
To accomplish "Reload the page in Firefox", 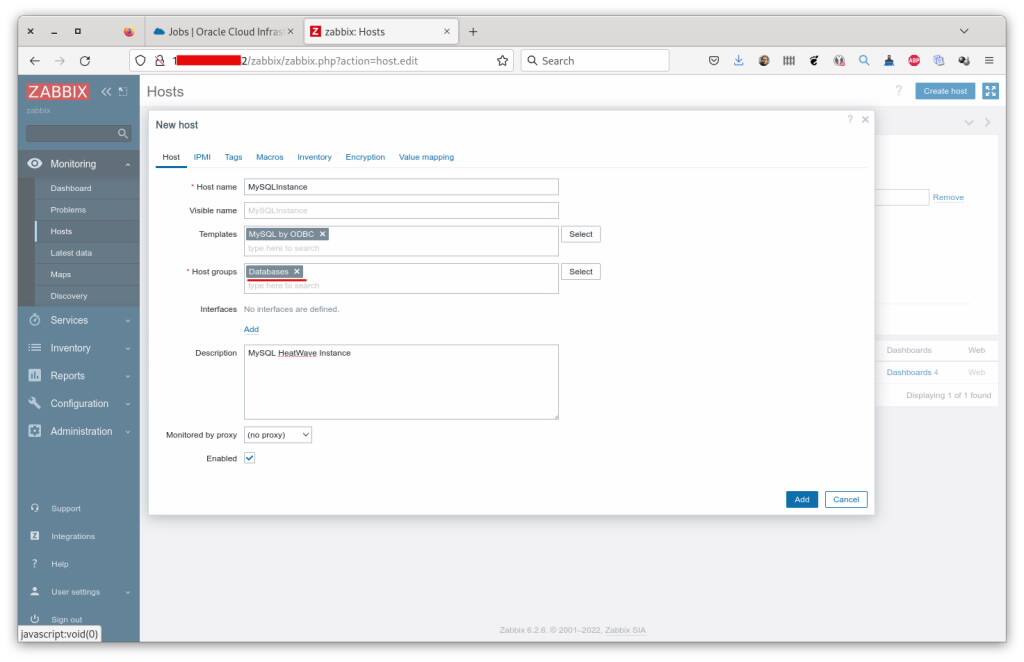I will [85, 61].
